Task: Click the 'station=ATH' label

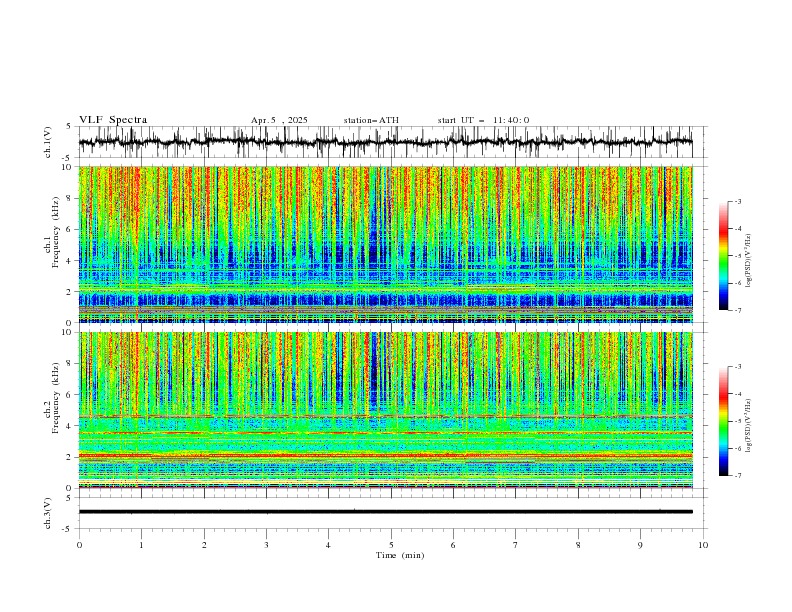Action: [371, 120]
